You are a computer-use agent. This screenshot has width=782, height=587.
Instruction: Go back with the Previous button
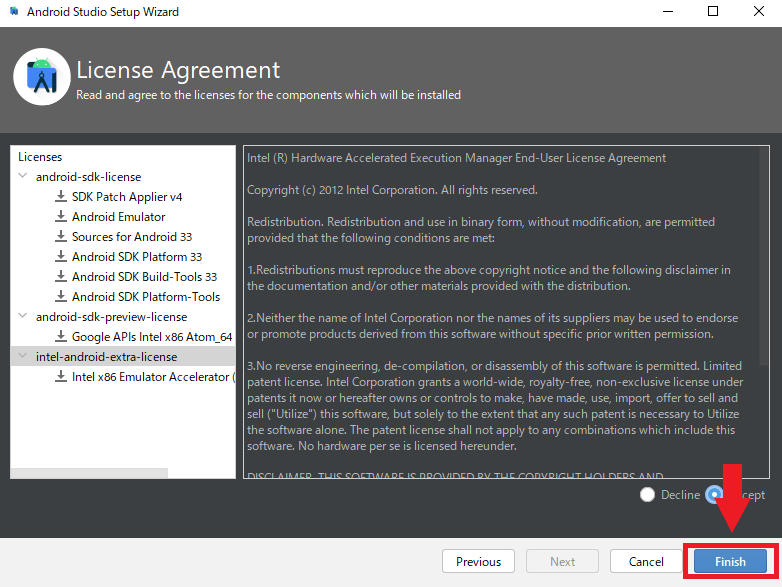point(478,562)
